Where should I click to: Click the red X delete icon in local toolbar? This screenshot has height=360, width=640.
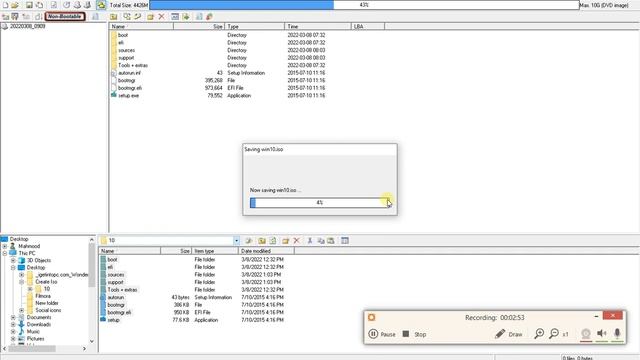pyautogui.click(x=297, y=240)
